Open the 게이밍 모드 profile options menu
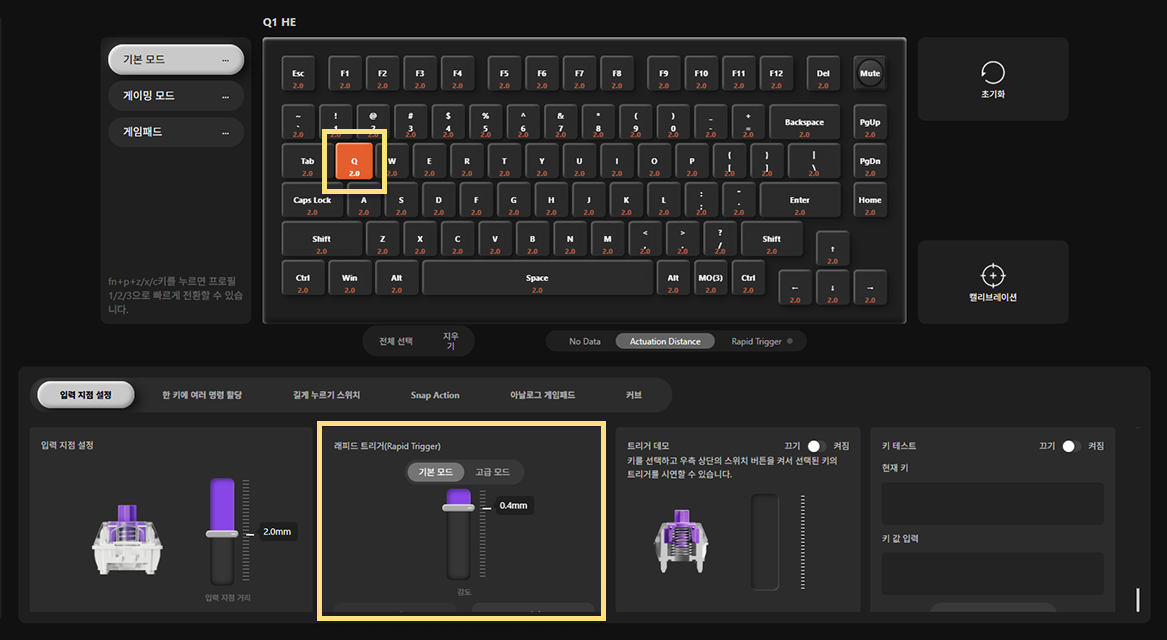This screenshot has width=1167, height=640. 226,97
